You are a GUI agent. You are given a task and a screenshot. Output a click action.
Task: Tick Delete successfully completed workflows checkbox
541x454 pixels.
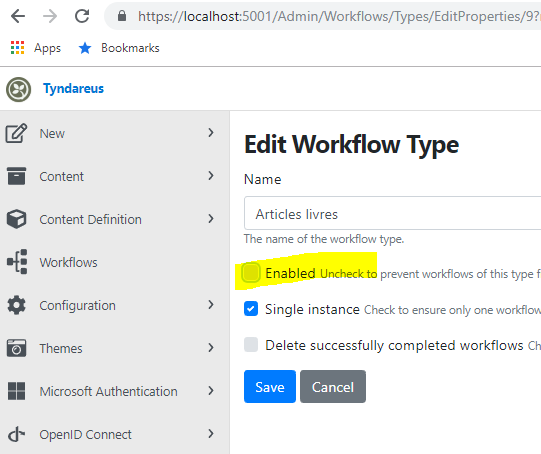coord(251,344)
